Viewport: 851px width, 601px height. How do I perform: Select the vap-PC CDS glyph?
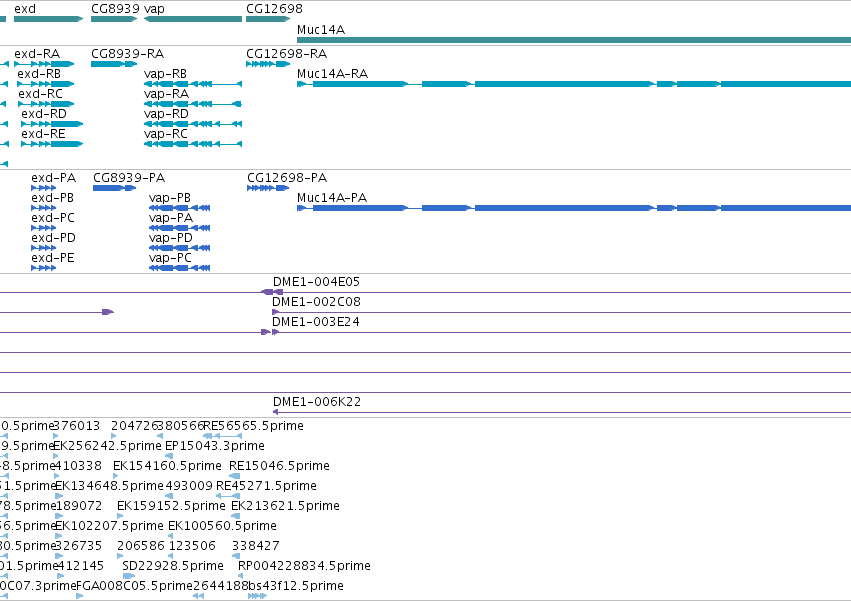tap(180, 268)
